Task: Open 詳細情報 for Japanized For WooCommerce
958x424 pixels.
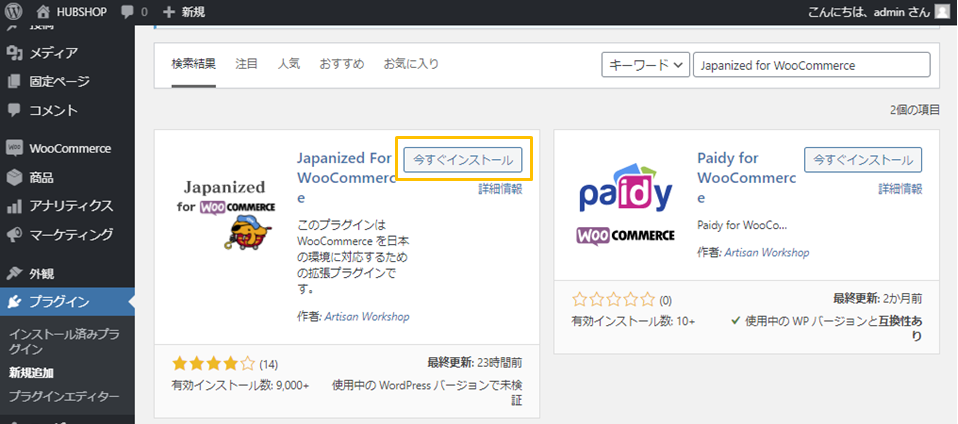Action: click(x=500, y=189)
